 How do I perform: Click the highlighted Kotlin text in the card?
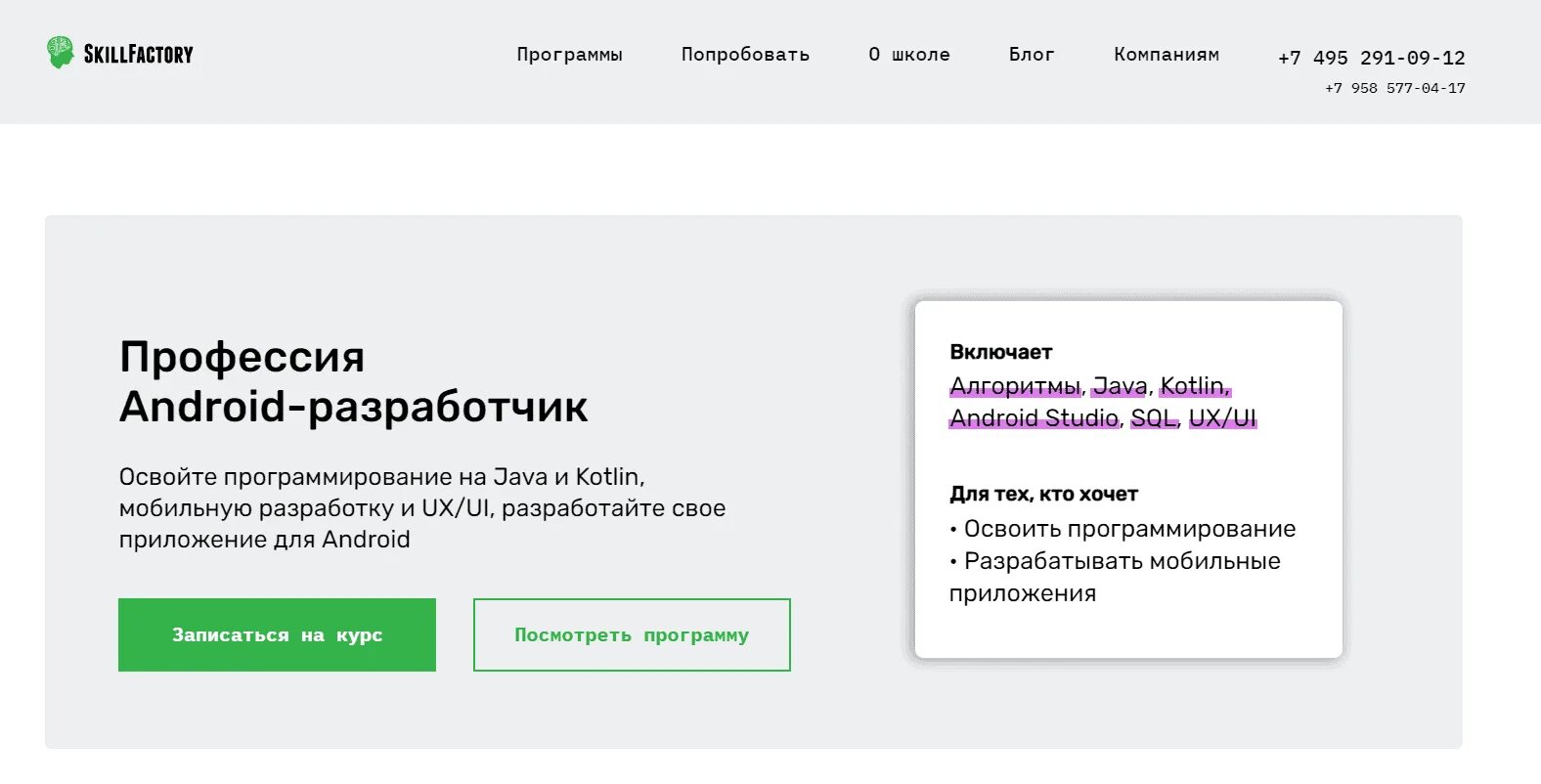(1195, 386)
